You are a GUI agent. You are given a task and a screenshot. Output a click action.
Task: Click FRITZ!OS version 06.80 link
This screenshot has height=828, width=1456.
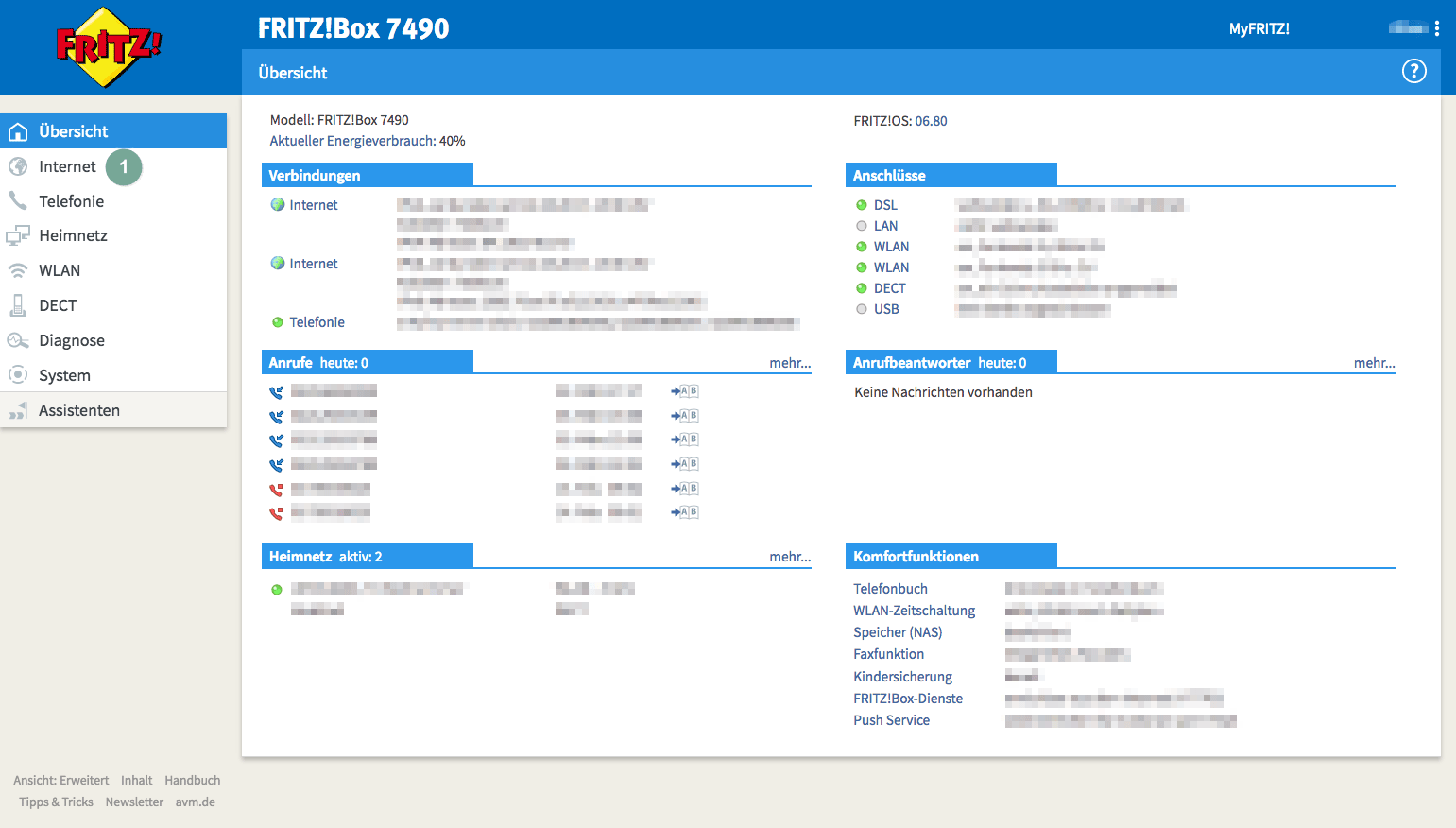tap(931, 121)
